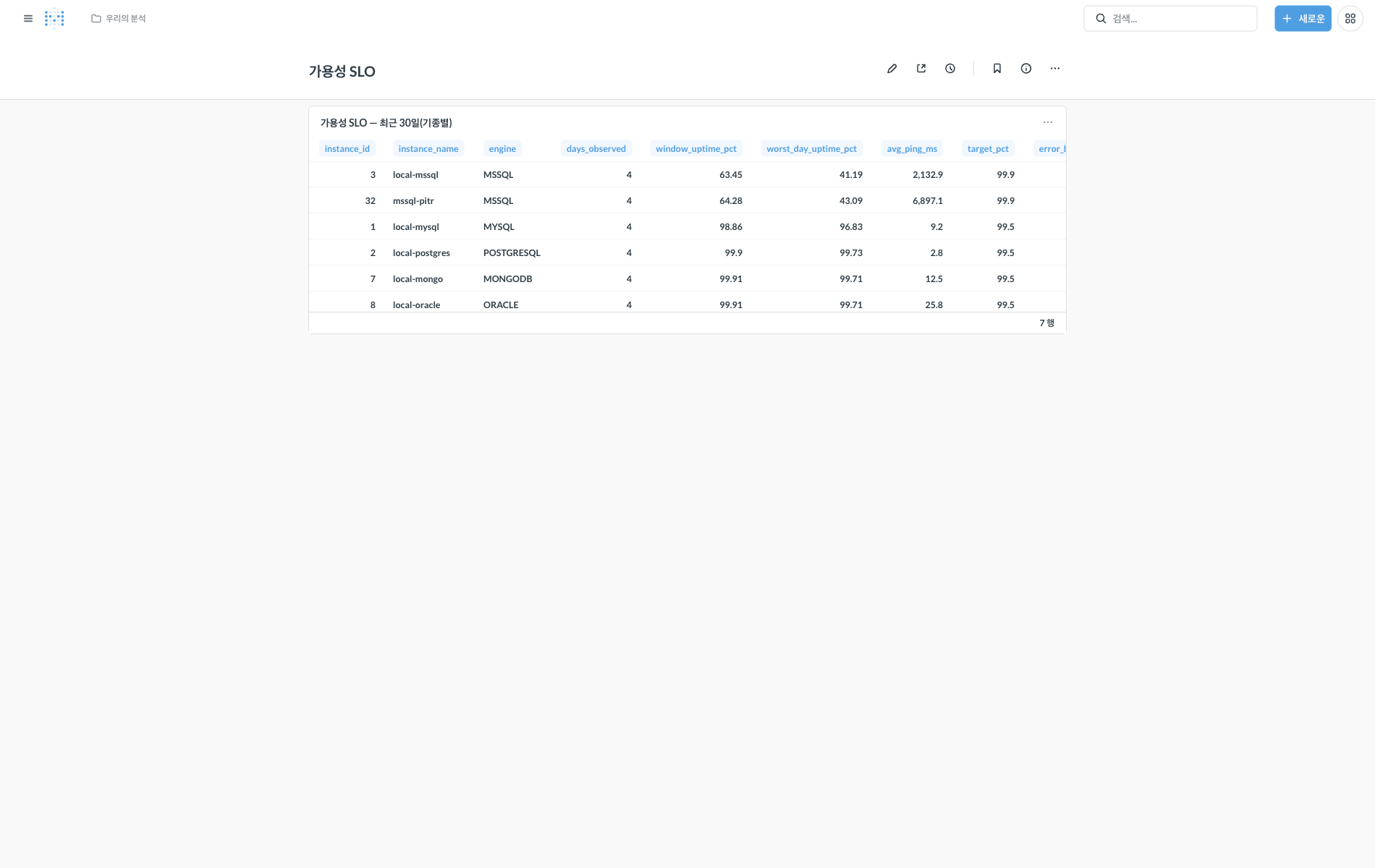Select the local-postgres row cell

(x=421, y=253)
